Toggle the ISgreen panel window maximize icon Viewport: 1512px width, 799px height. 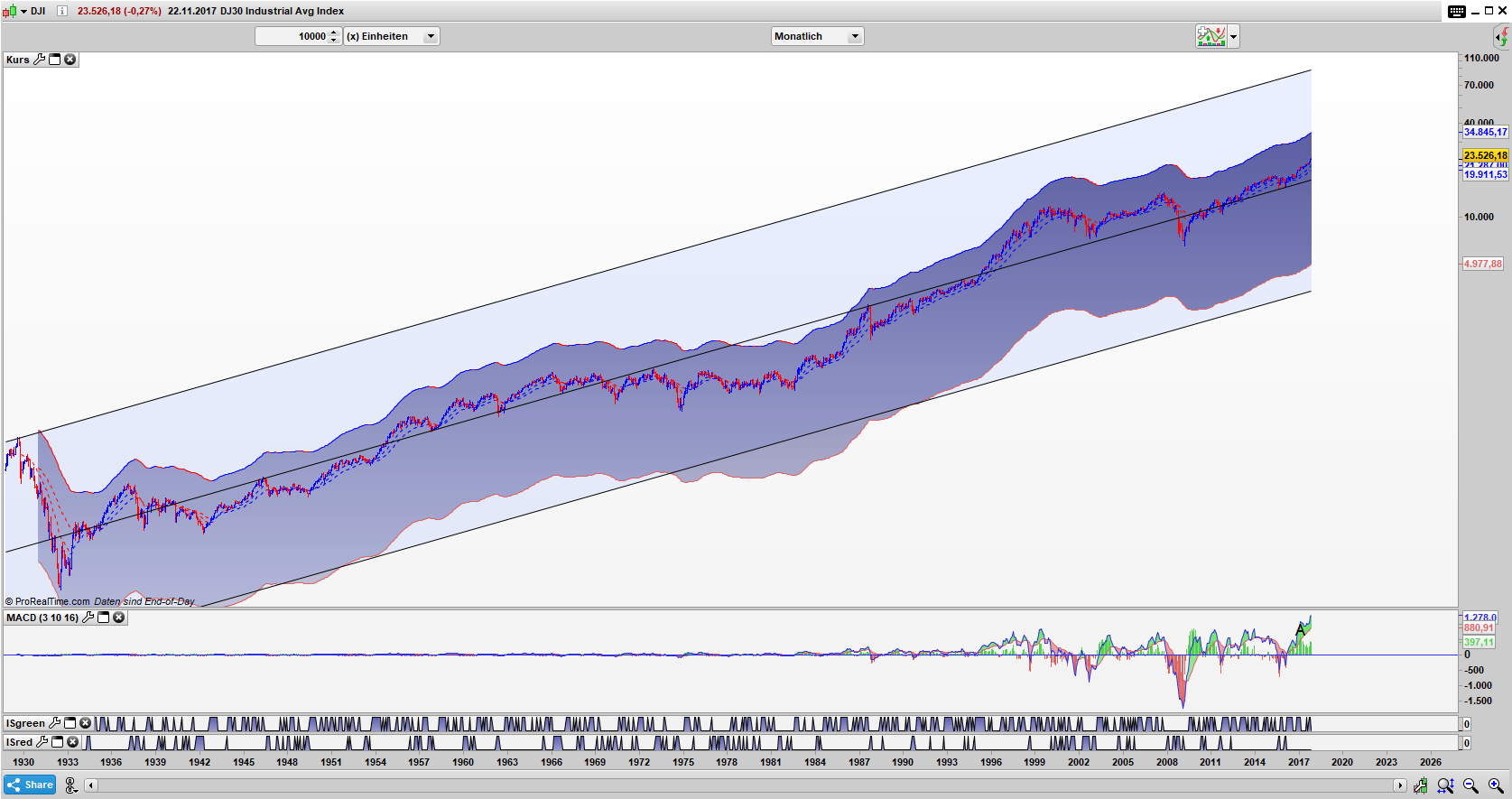[x=70, y=723]
